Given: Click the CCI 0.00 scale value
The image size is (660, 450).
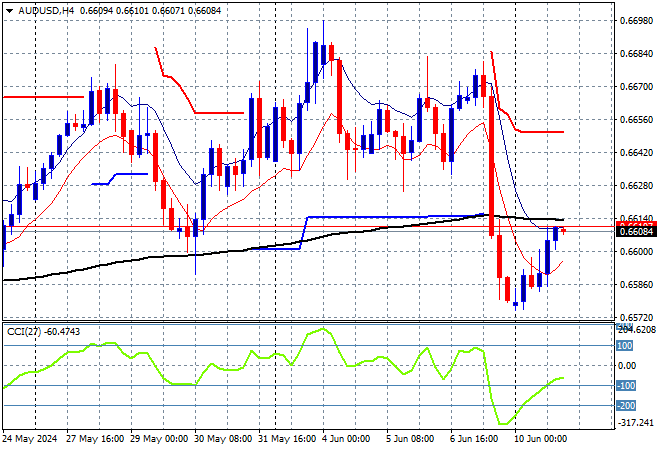Looking at the screenshot, I should pos(627,366).
